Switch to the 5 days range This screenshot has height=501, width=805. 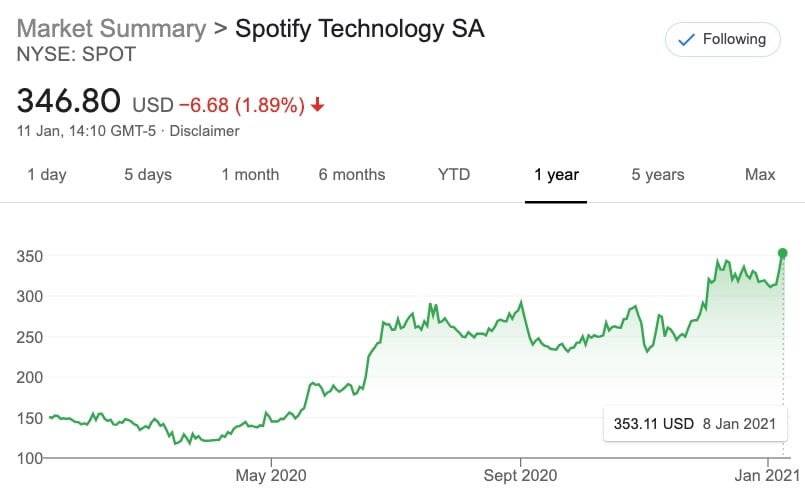tap(148, 175)
